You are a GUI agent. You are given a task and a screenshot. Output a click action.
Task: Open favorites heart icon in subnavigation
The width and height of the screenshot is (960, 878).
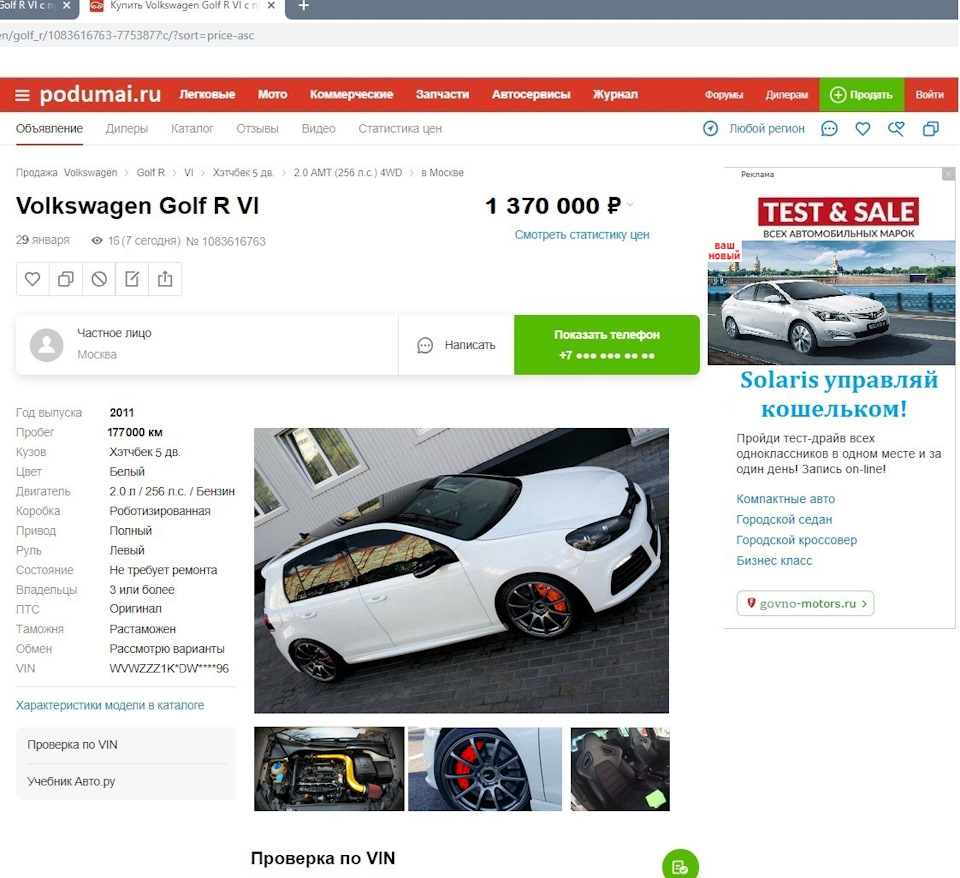[x=863, y=129]
